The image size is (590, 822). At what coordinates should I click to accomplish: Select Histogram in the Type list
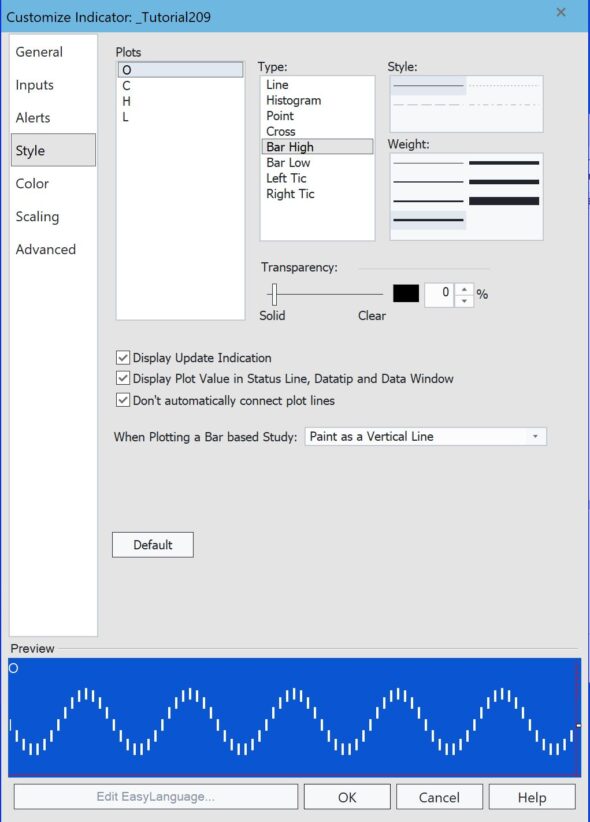(x=293, y=100)
